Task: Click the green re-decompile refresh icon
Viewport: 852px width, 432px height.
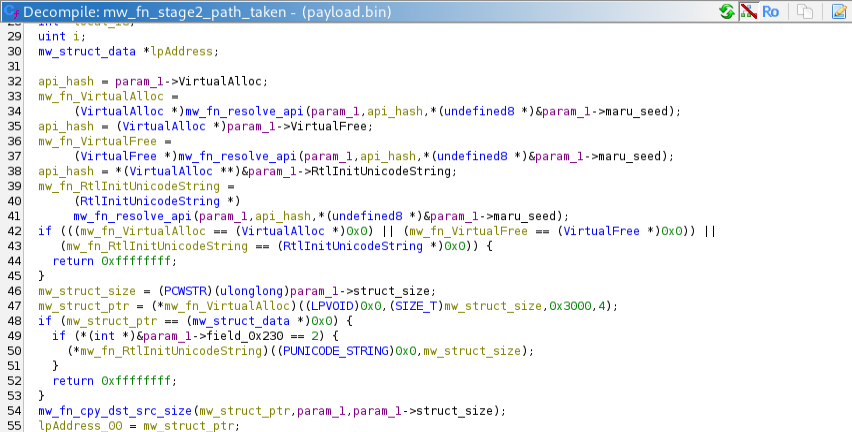Action: click(726, 11)
